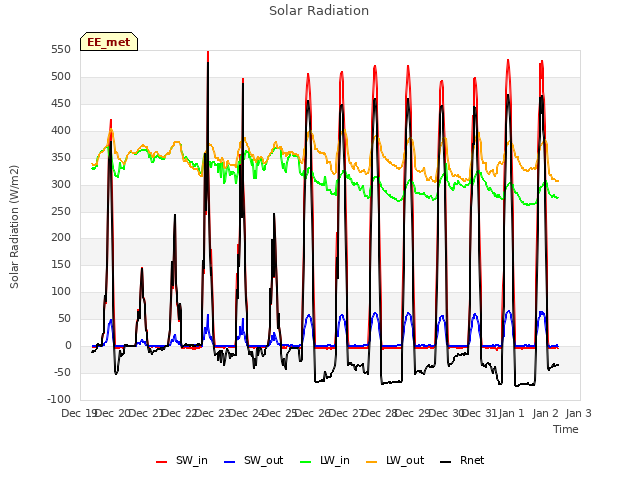The width and height of the screenshot is (640, 480).
Task: Click the Dec 19 x-axis tick label
Action: (78, 413)
